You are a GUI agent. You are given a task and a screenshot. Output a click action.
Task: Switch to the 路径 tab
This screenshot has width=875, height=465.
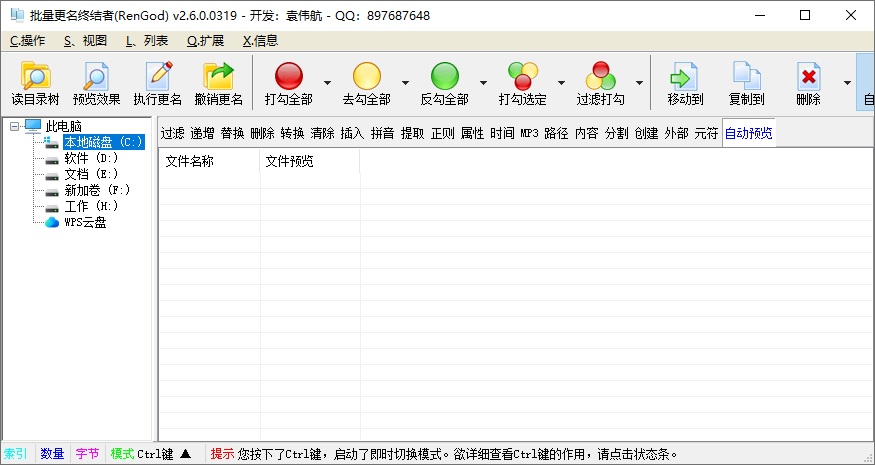556,133
